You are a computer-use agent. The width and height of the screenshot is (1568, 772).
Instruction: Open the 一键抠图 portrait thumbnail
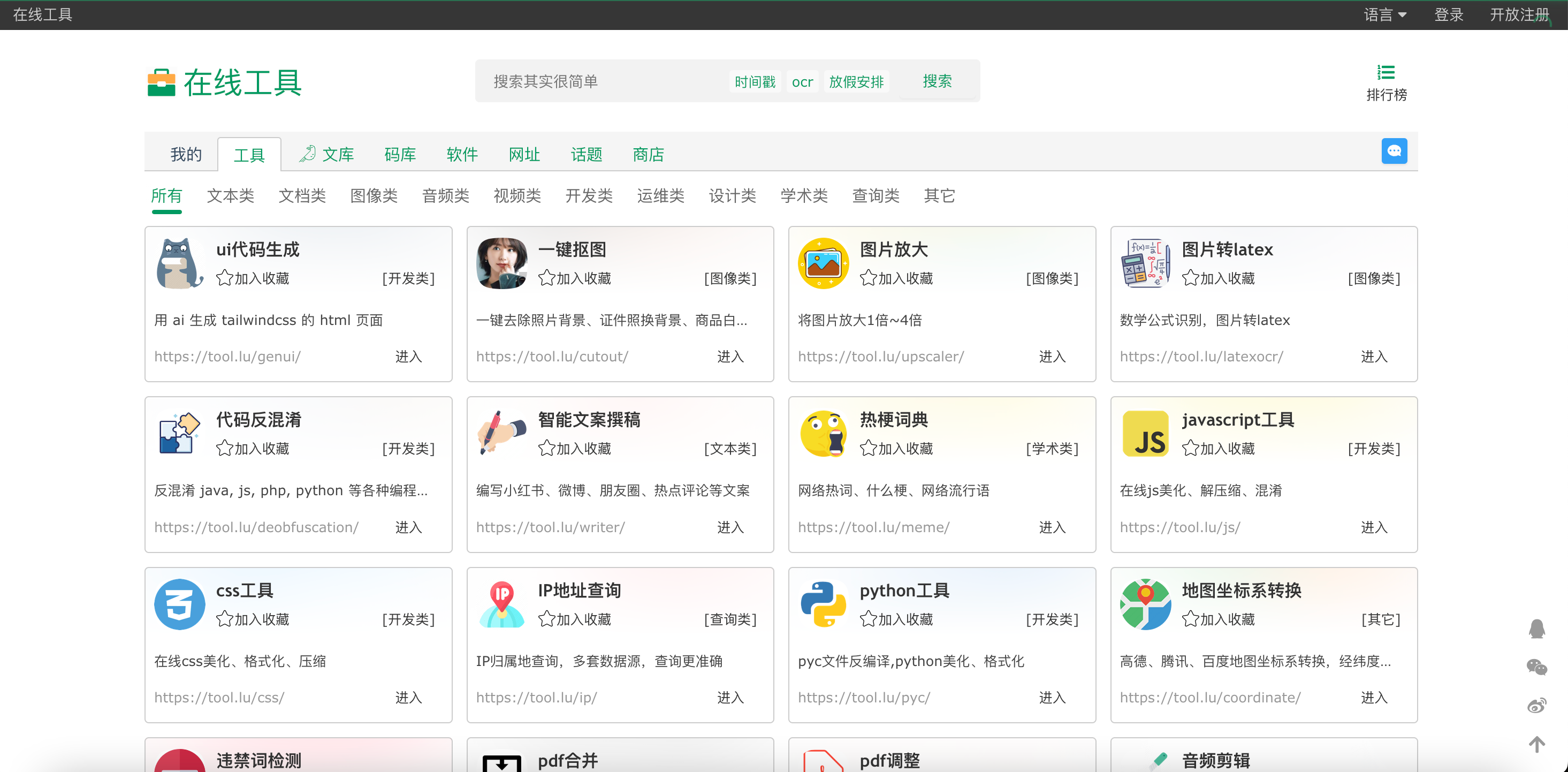[501, 263]
